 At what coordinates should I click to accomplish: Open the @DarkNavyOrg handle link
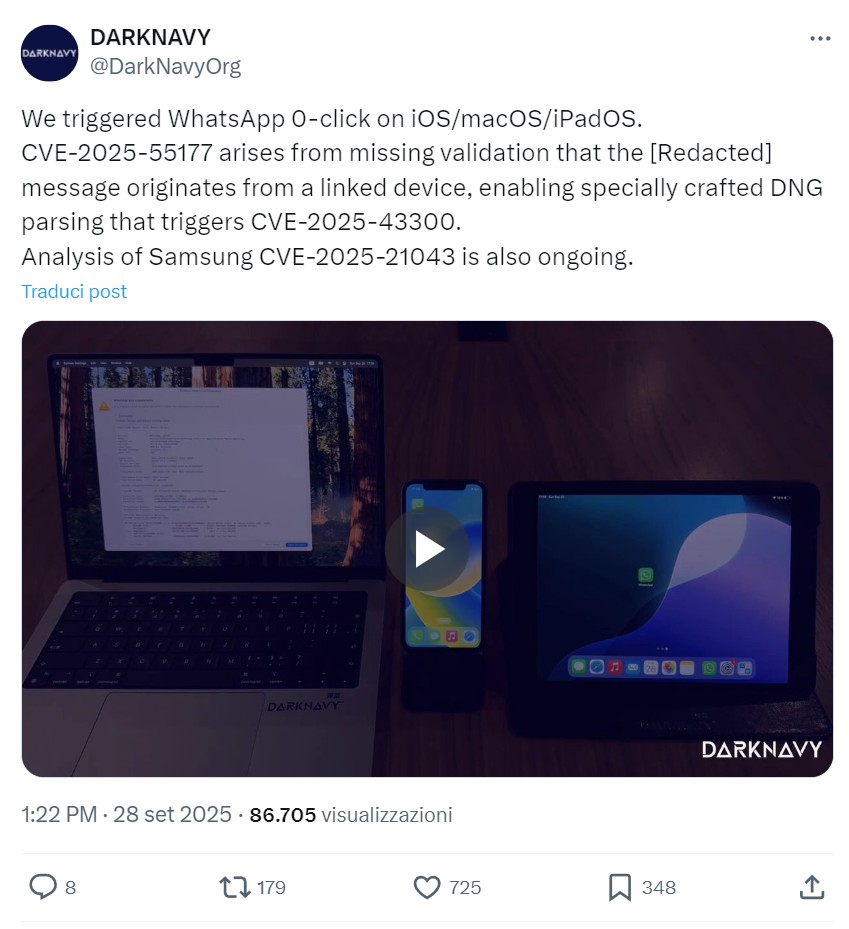click(165, 66)
